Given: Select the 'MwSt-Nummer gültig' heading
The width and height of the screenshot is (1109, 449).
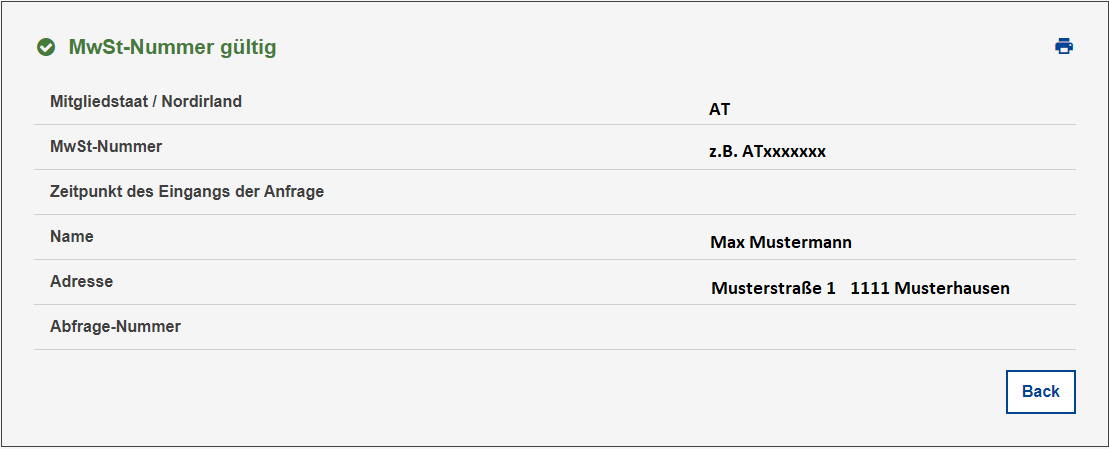Looking at the screenshot, I should (172, 47).
